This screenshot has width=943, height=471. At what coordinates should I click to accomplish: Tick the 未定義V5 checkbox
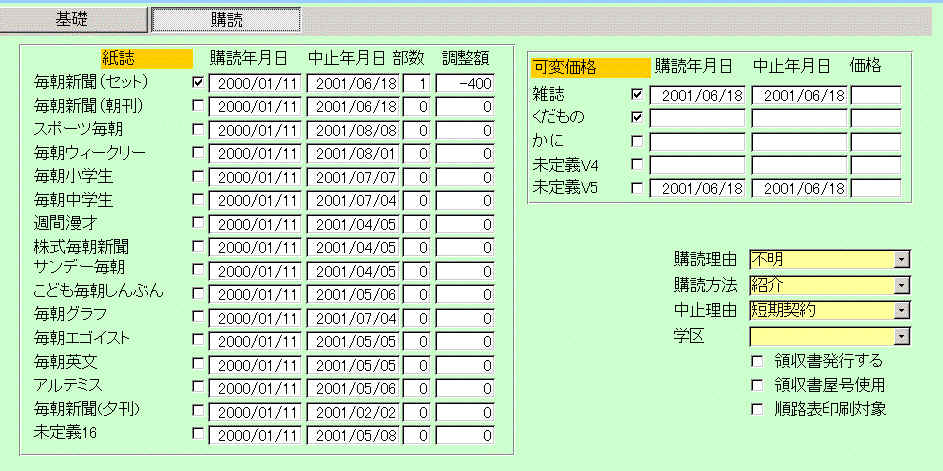(x=637, y=188)
